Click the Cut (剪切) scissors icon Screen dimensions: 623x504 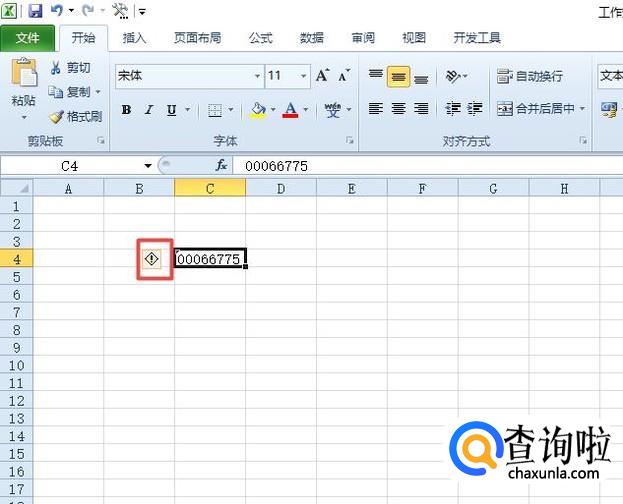click(x=57, y=68)
